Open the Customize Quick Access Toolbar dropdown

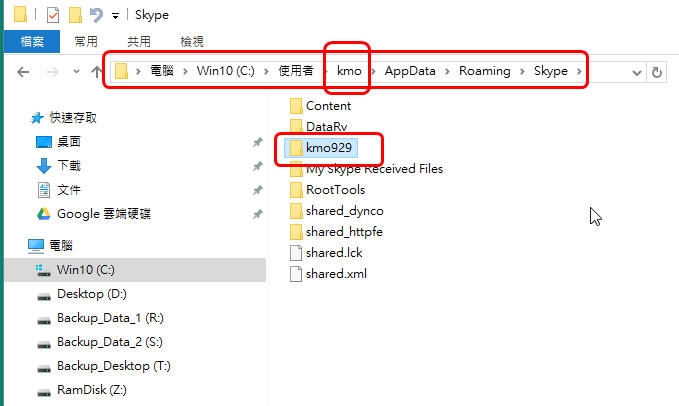pyautogui.click(x=115, y=16)
